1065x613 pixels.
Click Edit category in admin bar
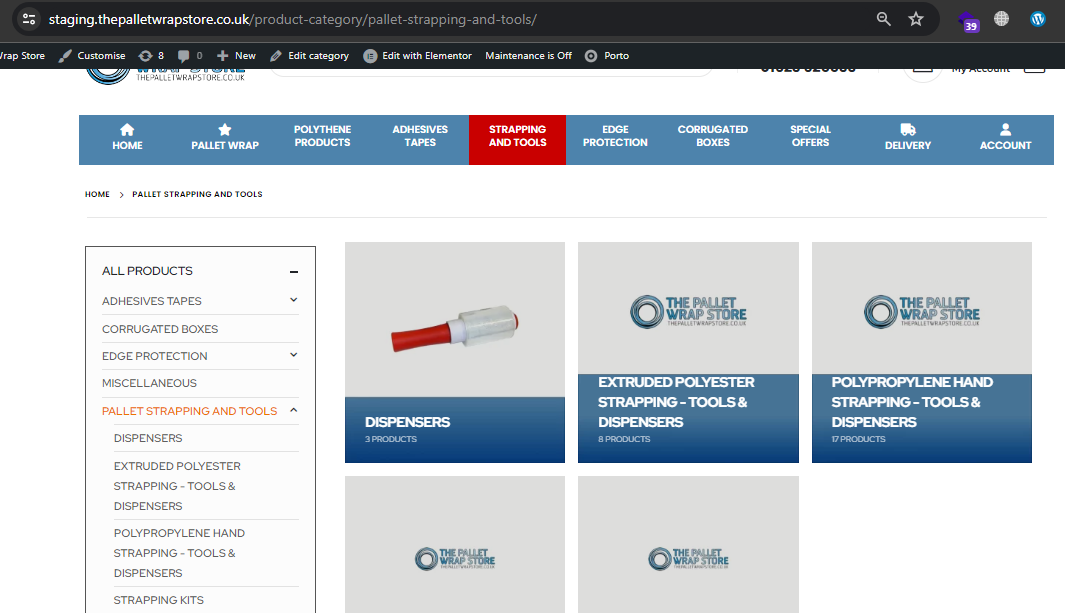pos(310,56)
